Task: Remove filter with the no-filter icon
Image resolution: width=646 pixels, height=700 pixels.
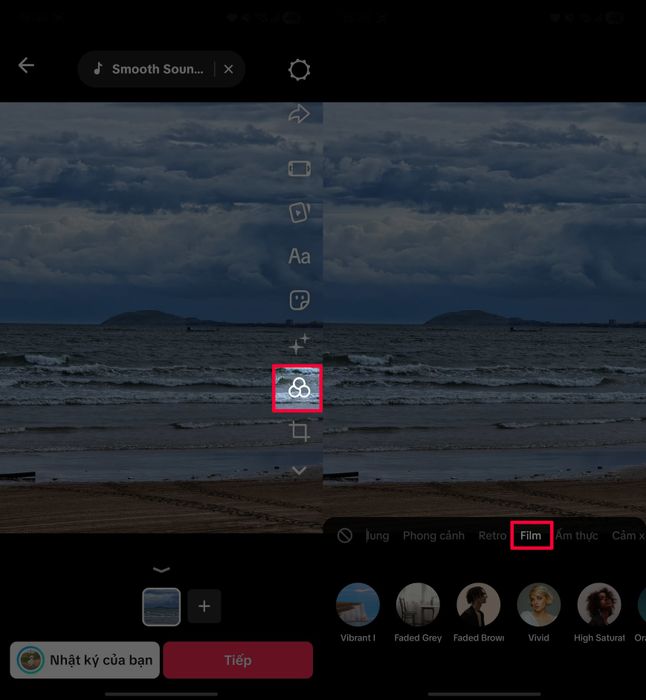Action: (x=345, y=535)
